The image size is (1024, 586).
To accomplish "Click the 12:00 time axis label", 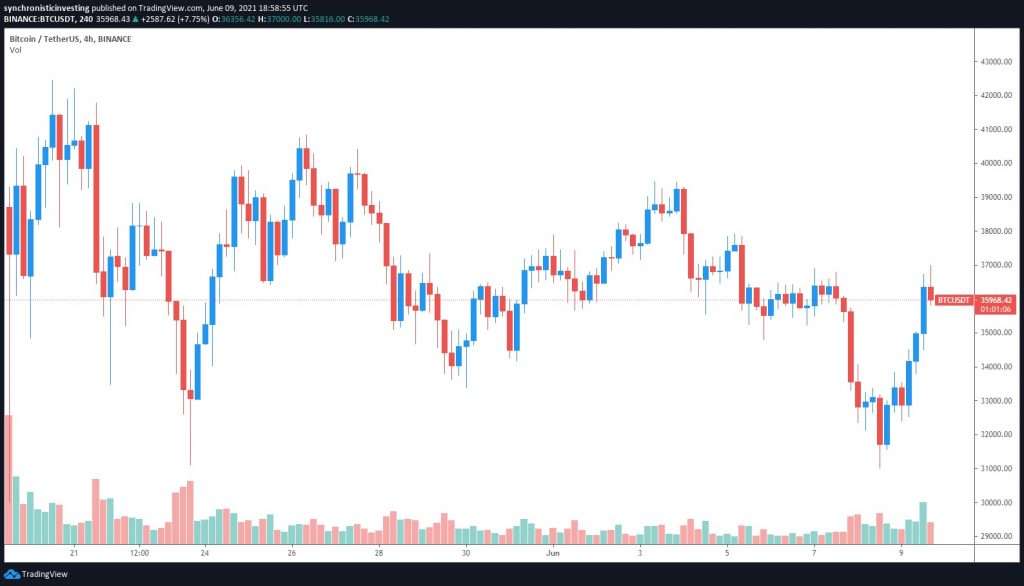I will point(139,553).
